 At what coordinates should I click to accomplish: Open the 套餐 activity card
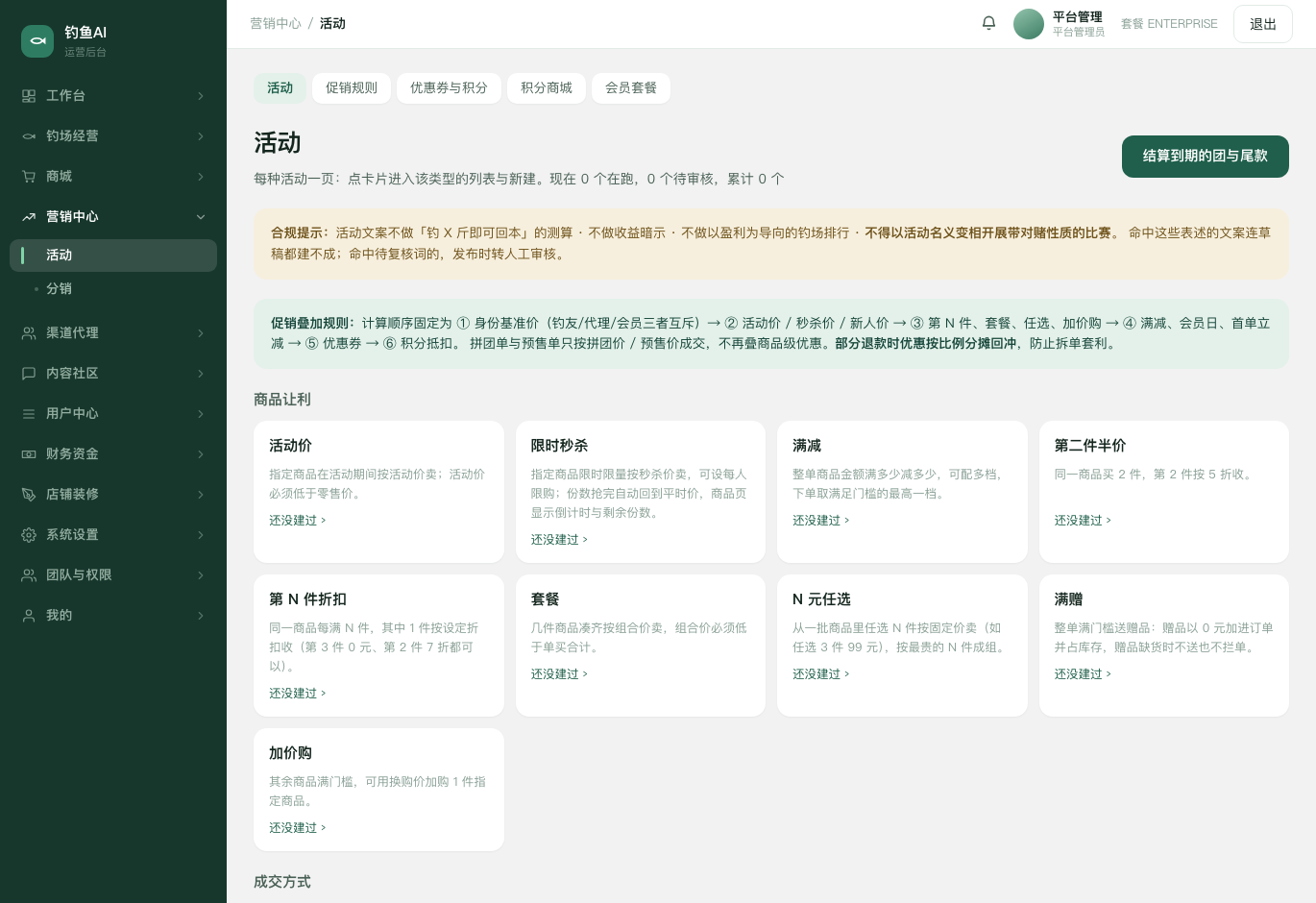(x=641, y=646)
